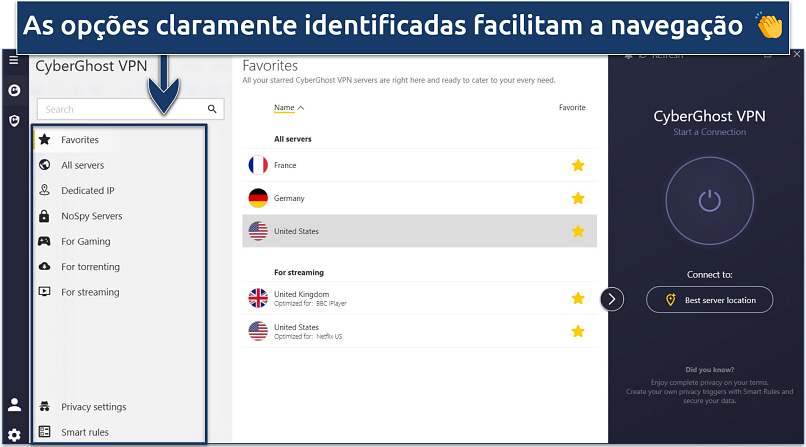Open the shield privacy icon in sidebar
Image resolution: width=806 pixels, height=447 pixels.
(14, 121)
